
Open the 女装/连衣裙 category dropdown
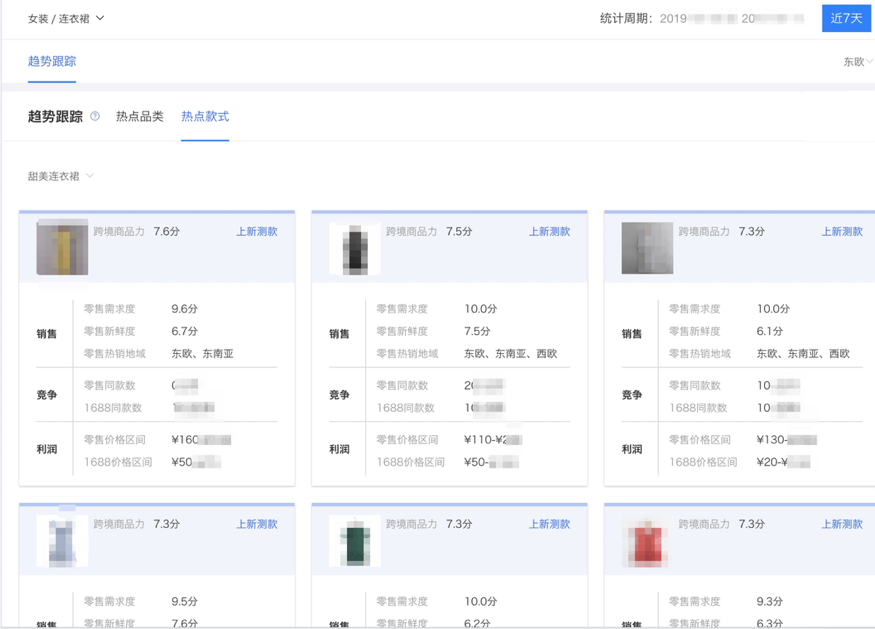60,18
